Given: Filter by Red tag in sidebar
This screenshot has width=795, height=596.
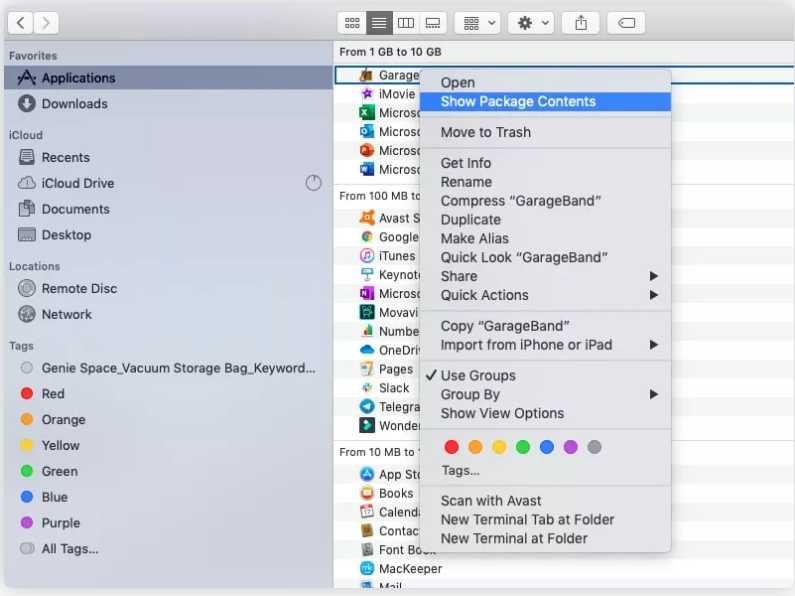Looking at the screenshot, I should pyautogui.click(x=168, y=394).
